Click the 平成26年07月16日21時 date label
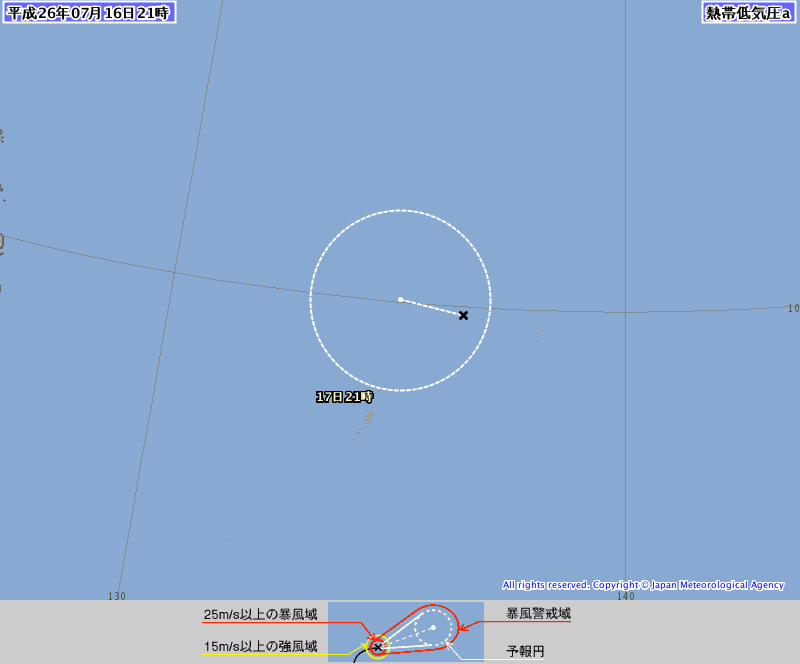 pos(89,12)
